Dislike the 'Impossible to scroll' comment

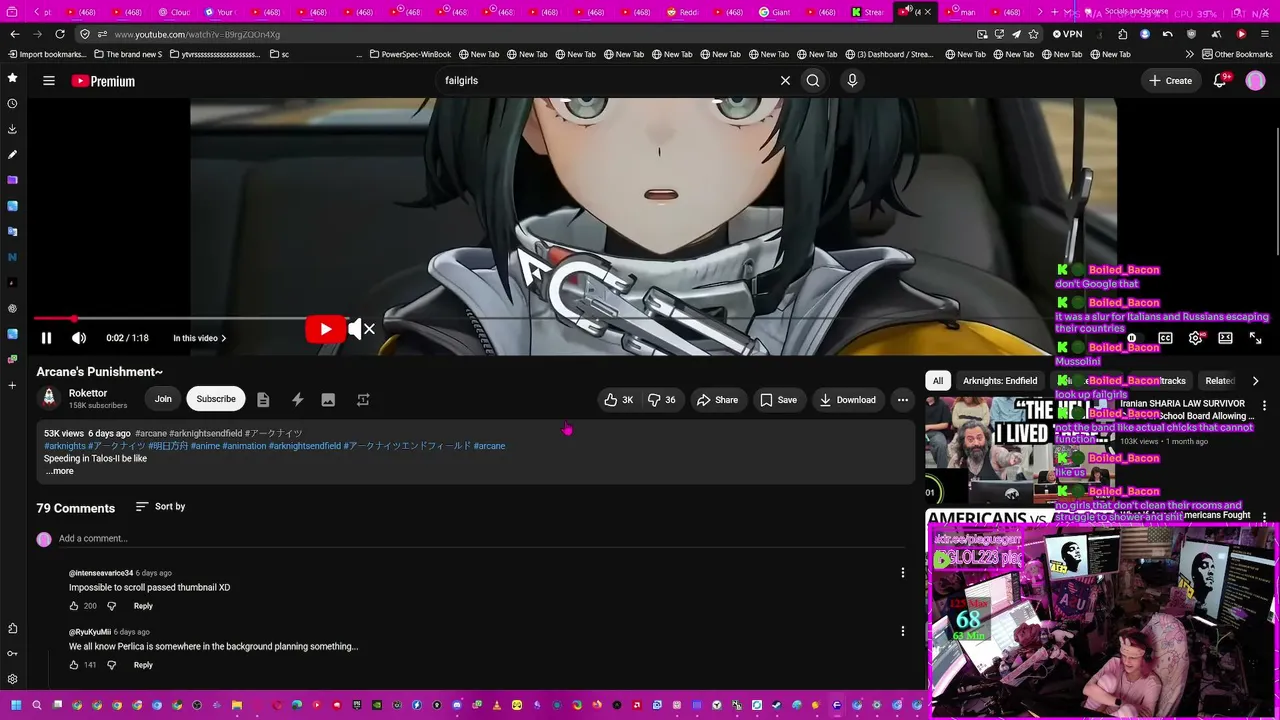pyautogui.click(x=111, y=606)
